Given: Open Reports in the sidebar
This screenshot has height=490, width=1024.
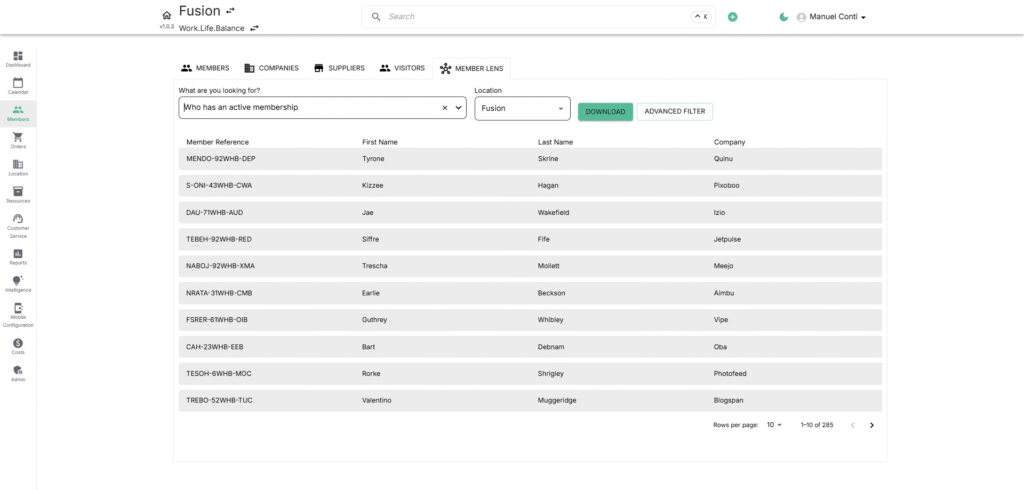Looking at the screenshot, I should click(18, 257).
